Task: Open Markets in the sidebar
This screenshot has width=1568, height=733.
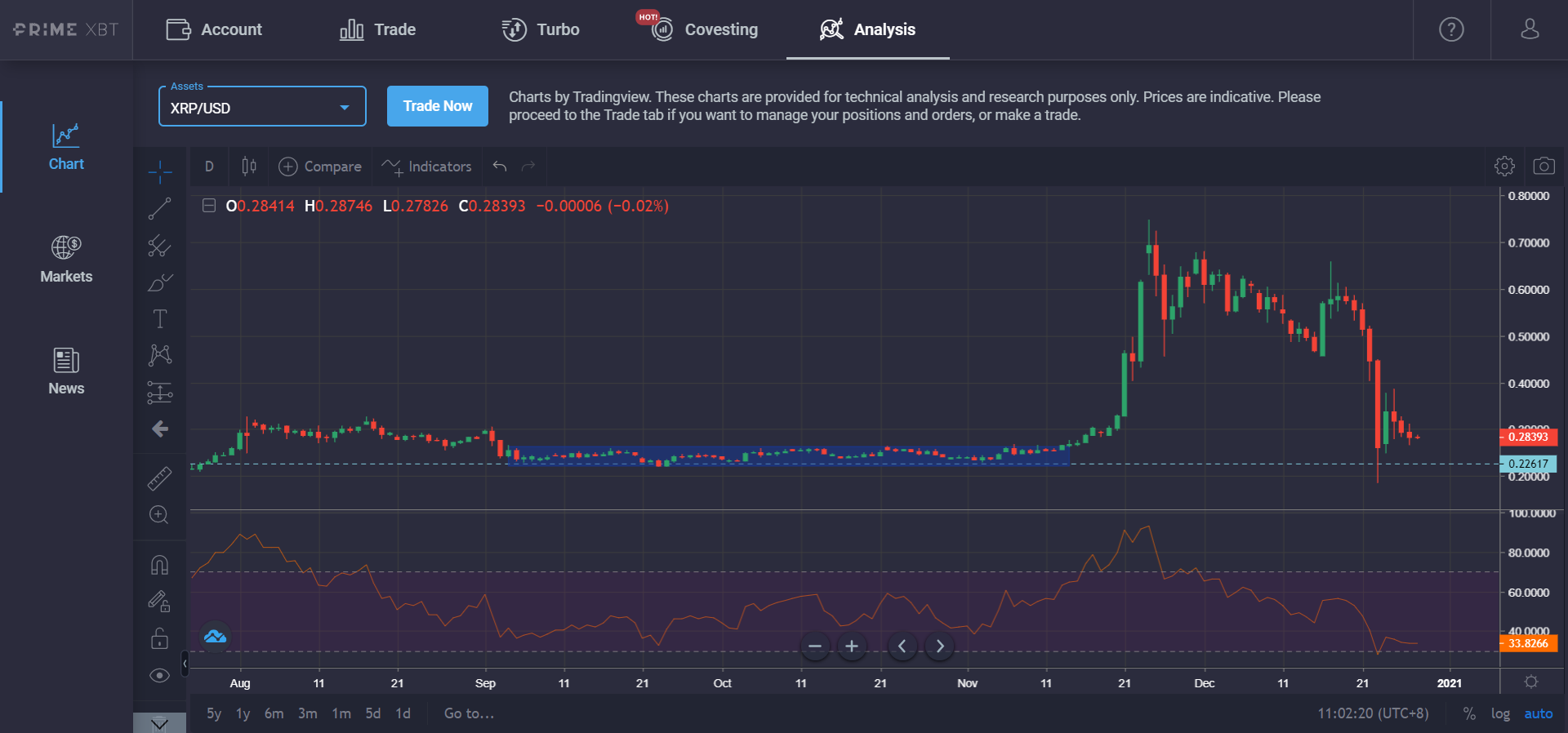Action: pyautogui.click(x=66, y=260)
